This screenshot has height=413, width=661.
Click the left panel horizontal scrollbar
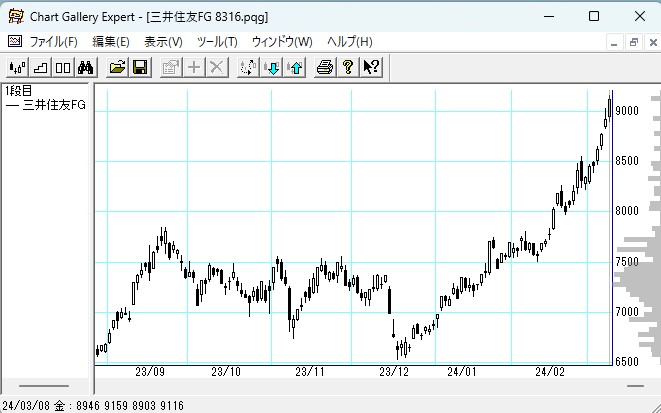44,385
